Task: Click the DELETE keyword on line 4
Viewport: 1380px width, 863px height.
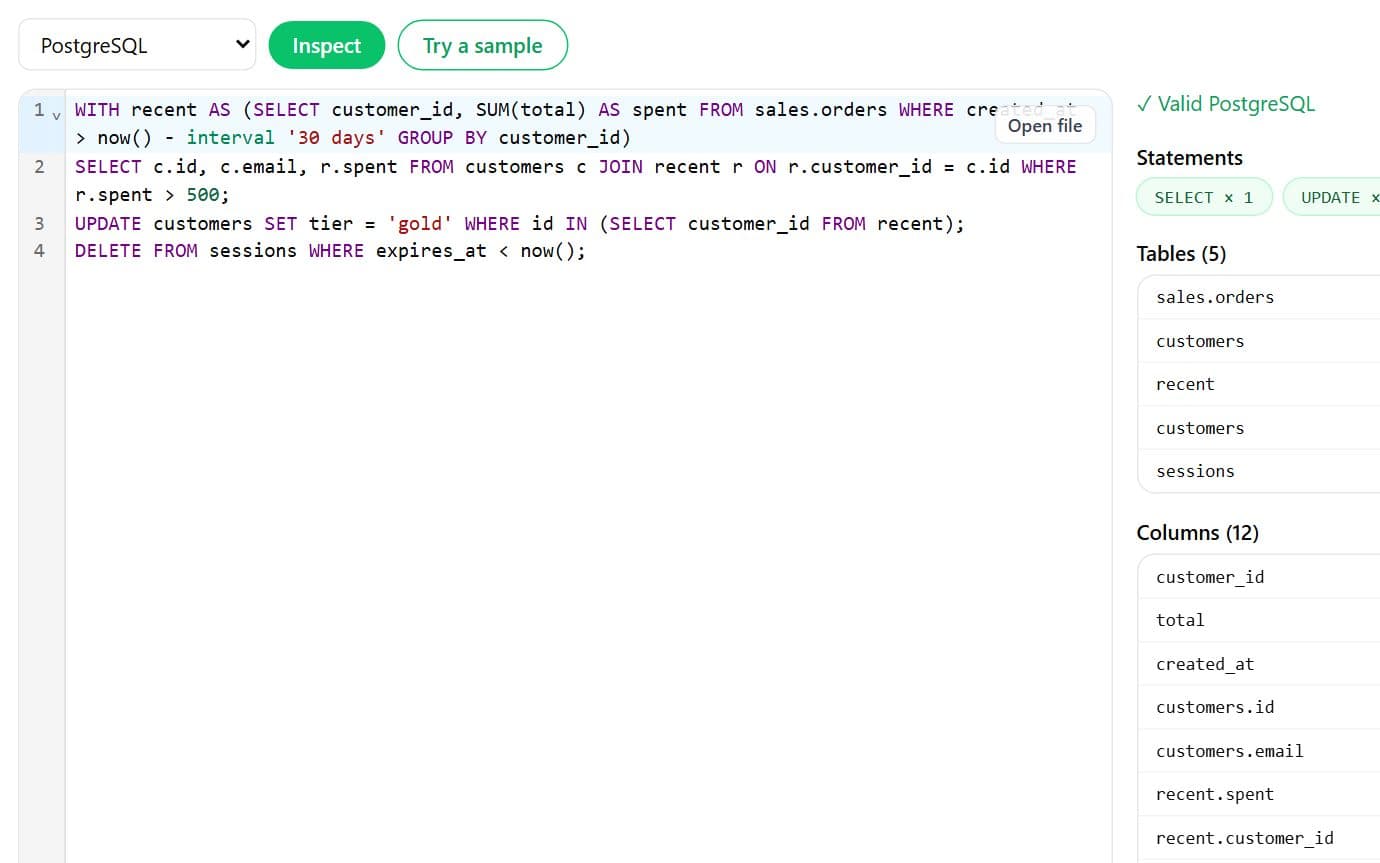Action: 108,251
